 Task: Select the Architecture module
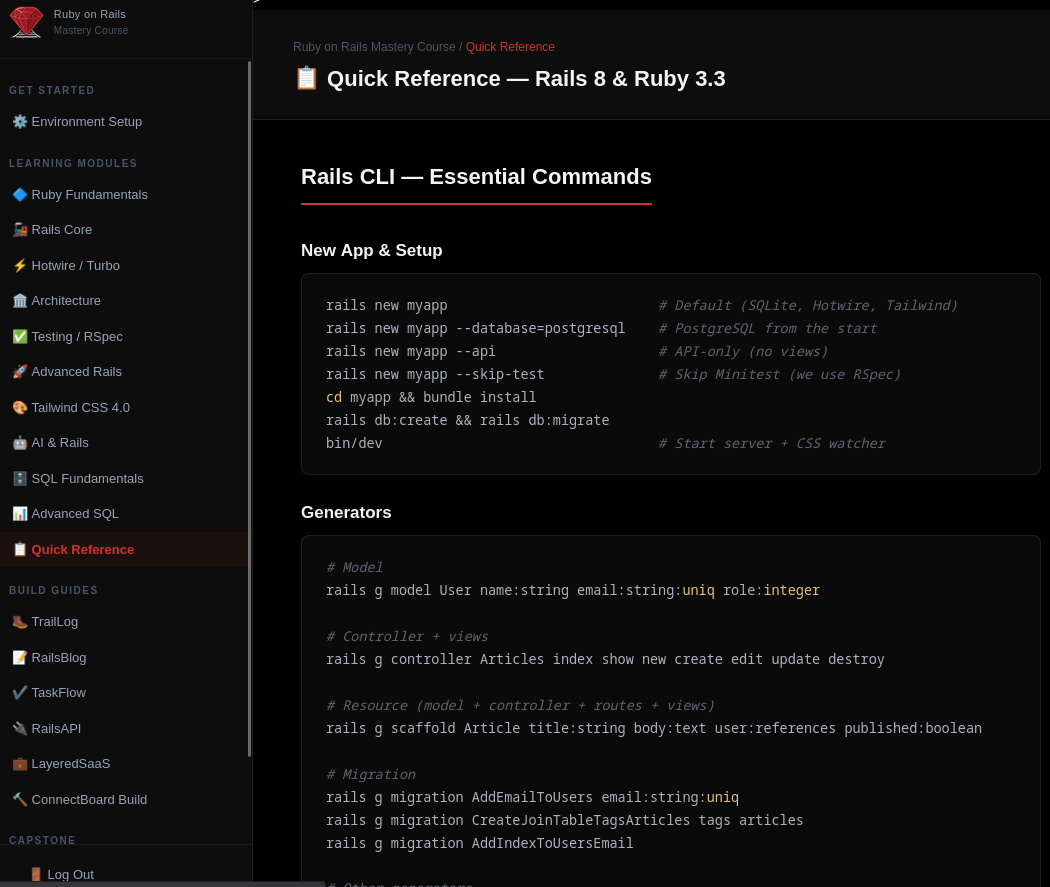(x=124, y=301)
